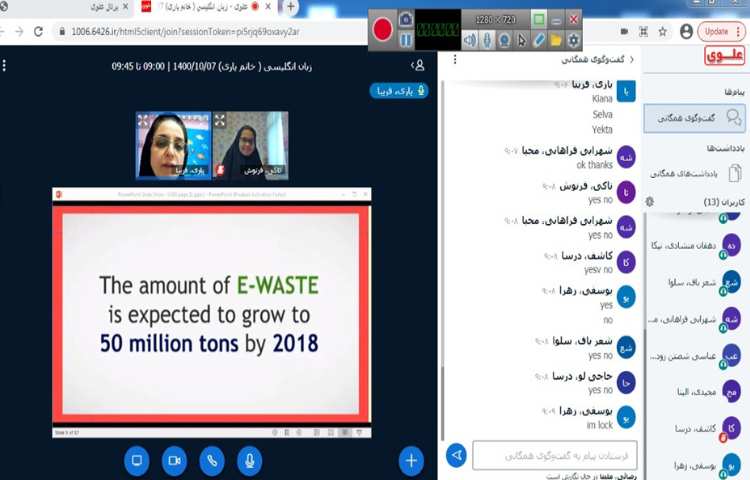Image resolution: width=750 pixels, height=480 pixels.
Task: Click chat sender name حاجی لو، درسا
Action: coord(582,376)
